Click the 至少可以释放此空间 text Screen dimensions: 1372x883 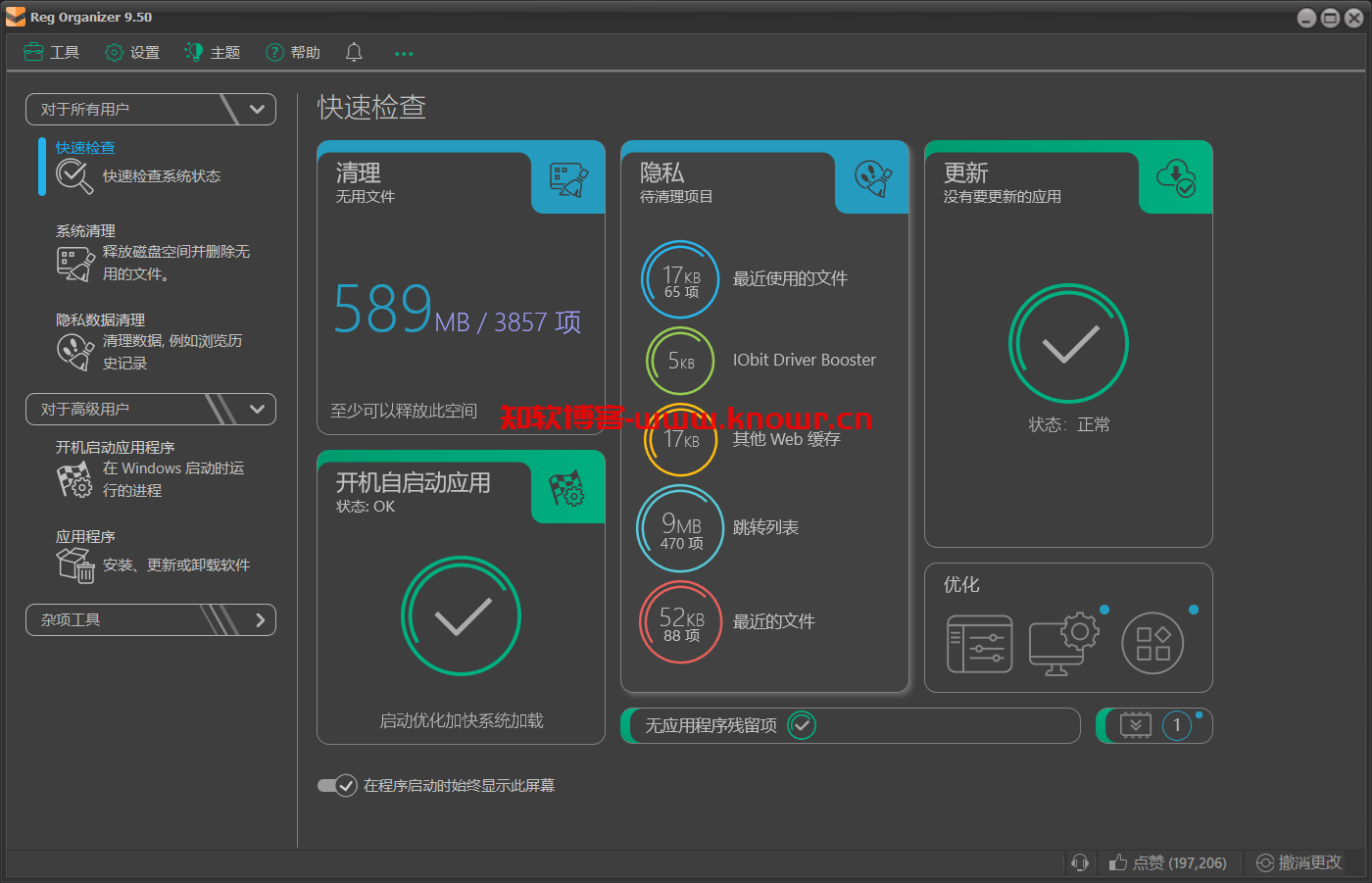pos(404,411)
